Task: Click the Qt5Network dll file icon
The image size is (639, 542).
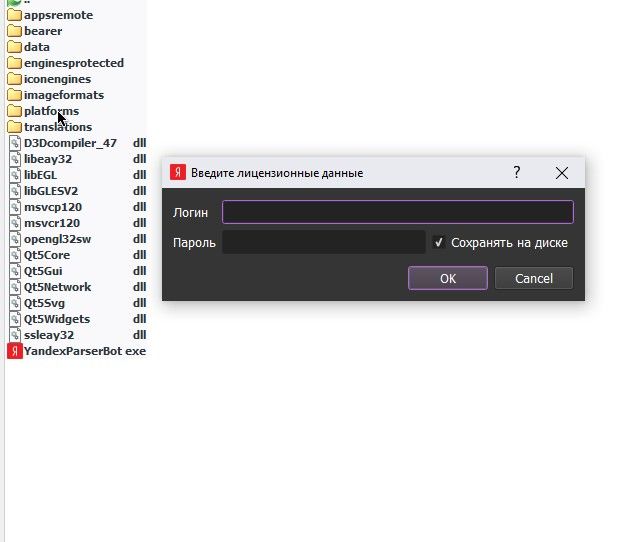Action: 15,287
